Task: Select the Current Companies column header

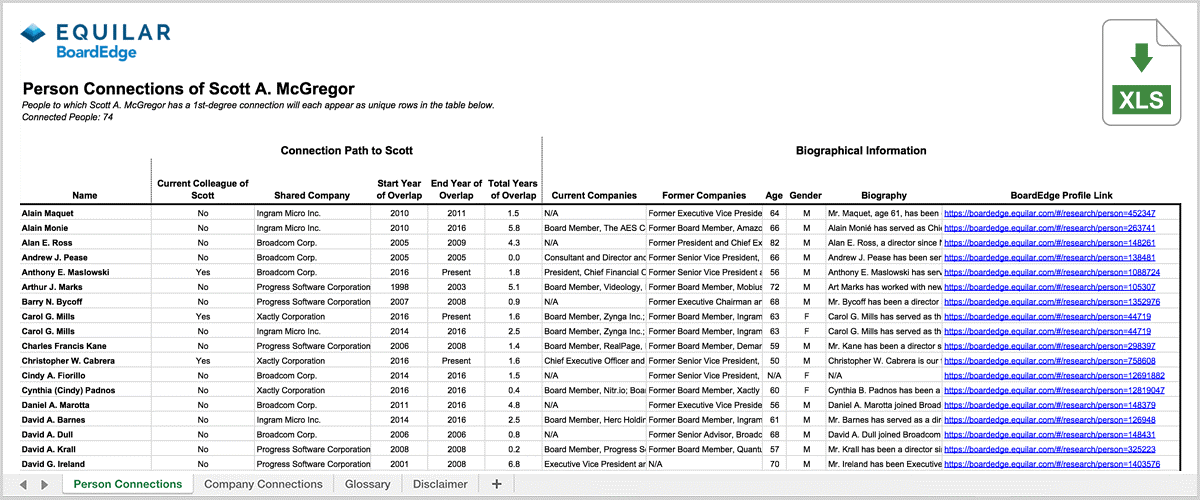Action: 594,196
